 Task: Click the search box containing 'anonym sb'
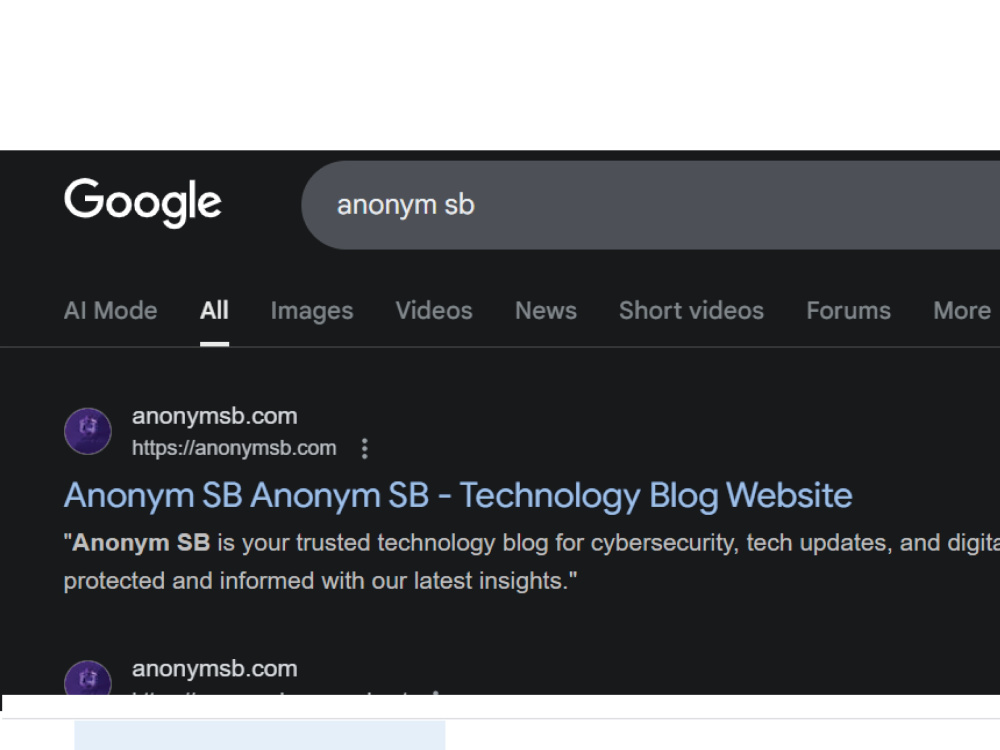pyautogui.click(x=651, y=205)
